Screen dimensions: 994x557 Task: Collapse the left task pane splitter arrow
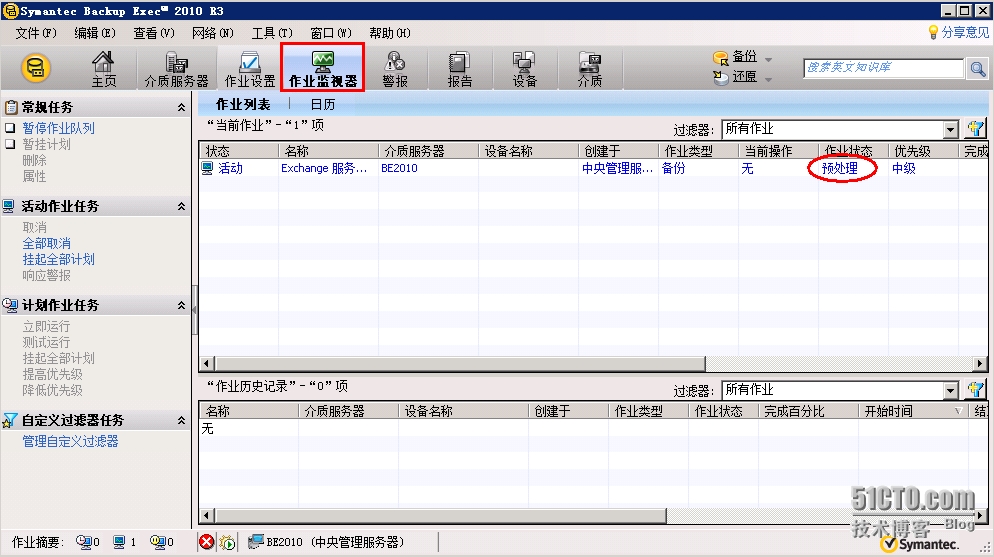(x=195, y=310)
